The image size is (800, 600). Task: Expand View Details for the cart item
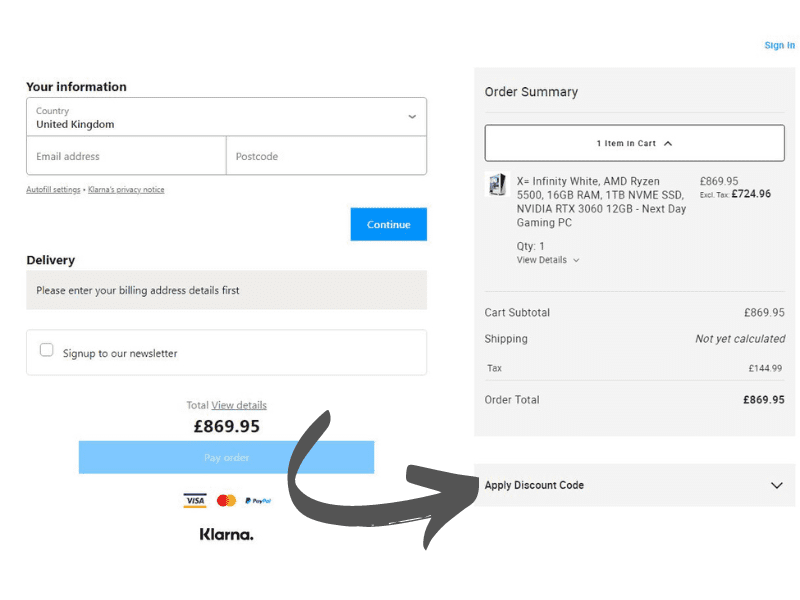(547, 260)
